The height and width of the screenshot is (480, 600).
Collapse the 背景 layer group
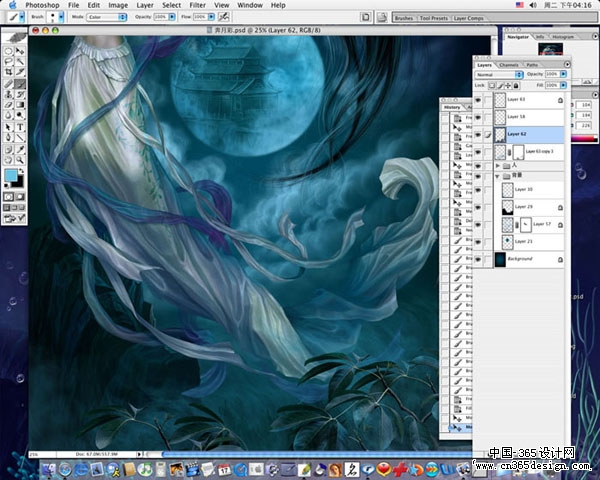(x=498, y=176)
